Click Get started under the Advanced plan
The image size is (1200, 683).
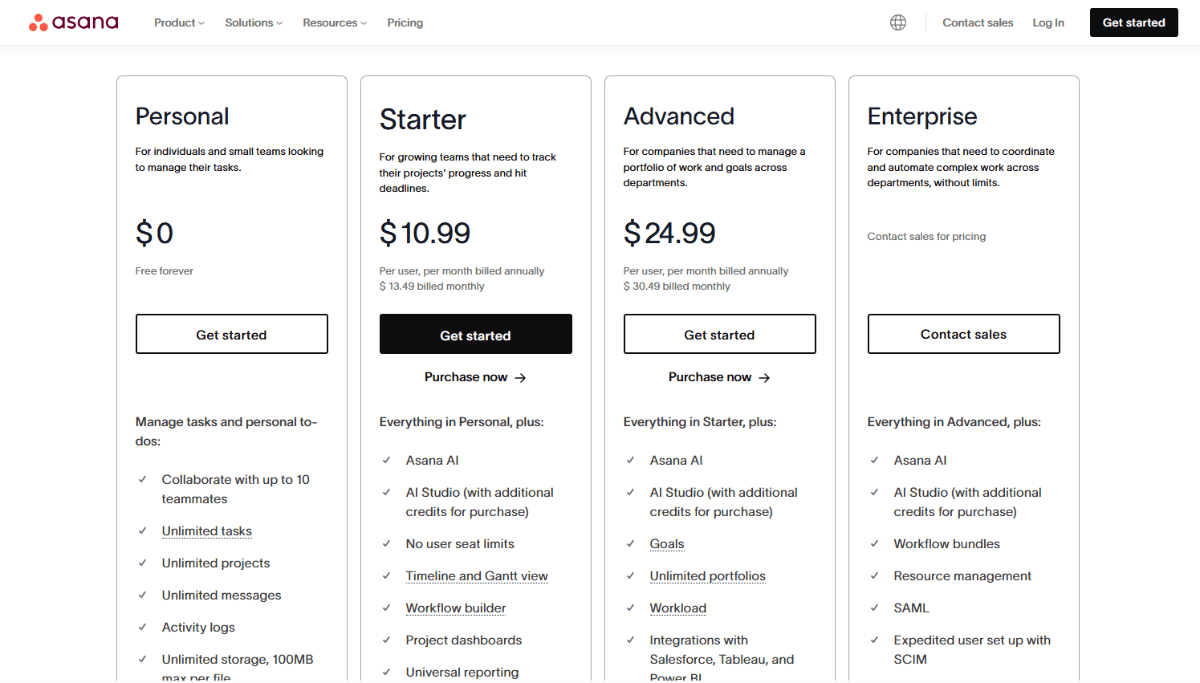click(719, 333)
